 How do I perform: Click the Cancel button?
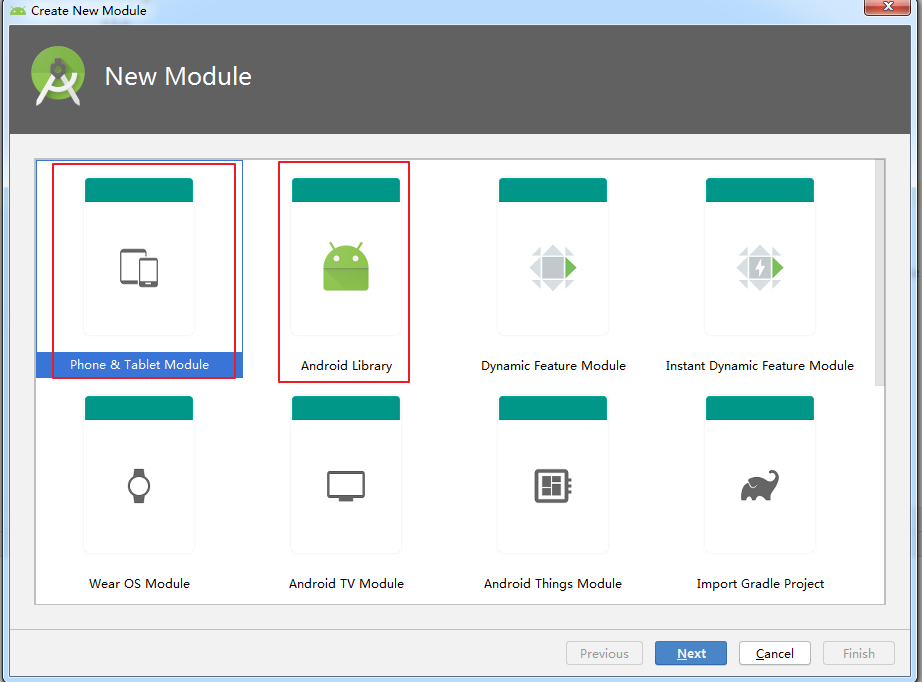coord(774,653)
